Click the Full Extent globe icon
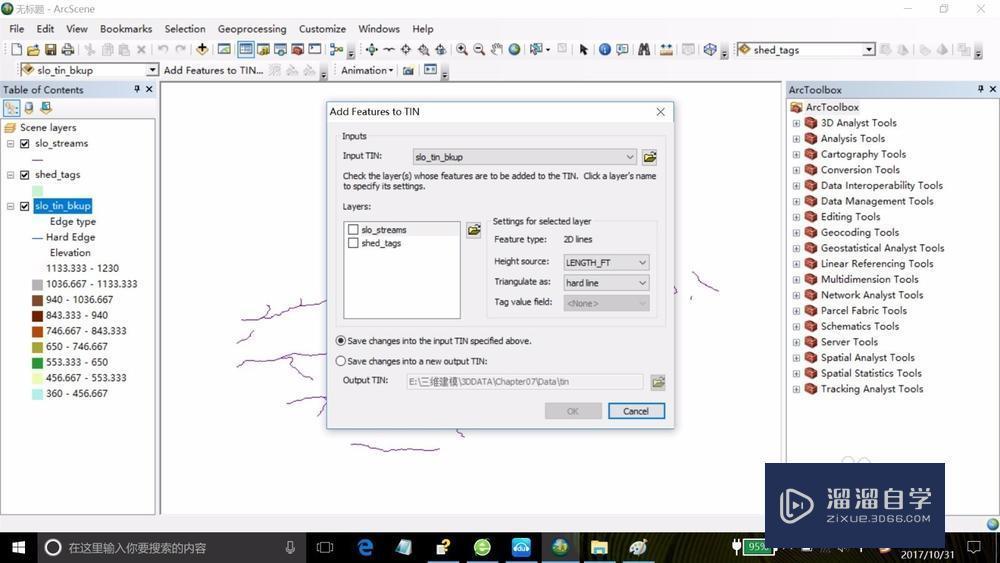Viewport: 1000px width, 563px height. pyautogui.click(x=514, y=49)
